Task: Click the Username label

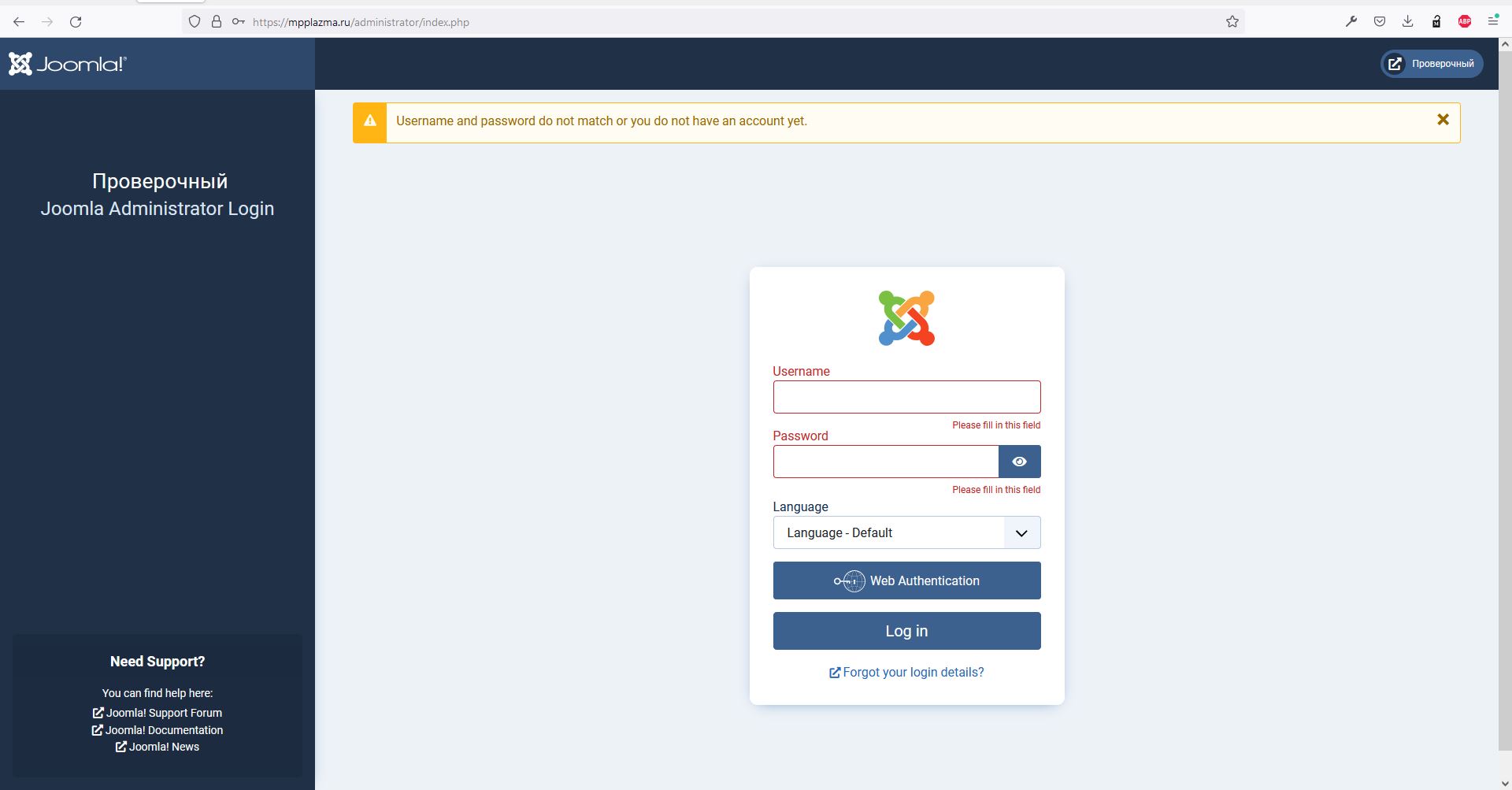Action: pyautogui.click(x=801, y=371)
